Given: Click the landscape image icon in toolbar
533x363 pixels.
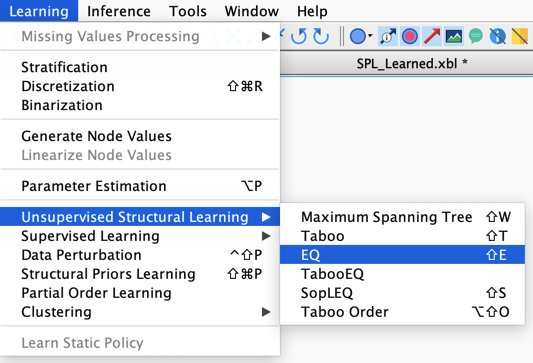Looking at the screenshot, I should (x=454, y=36).
